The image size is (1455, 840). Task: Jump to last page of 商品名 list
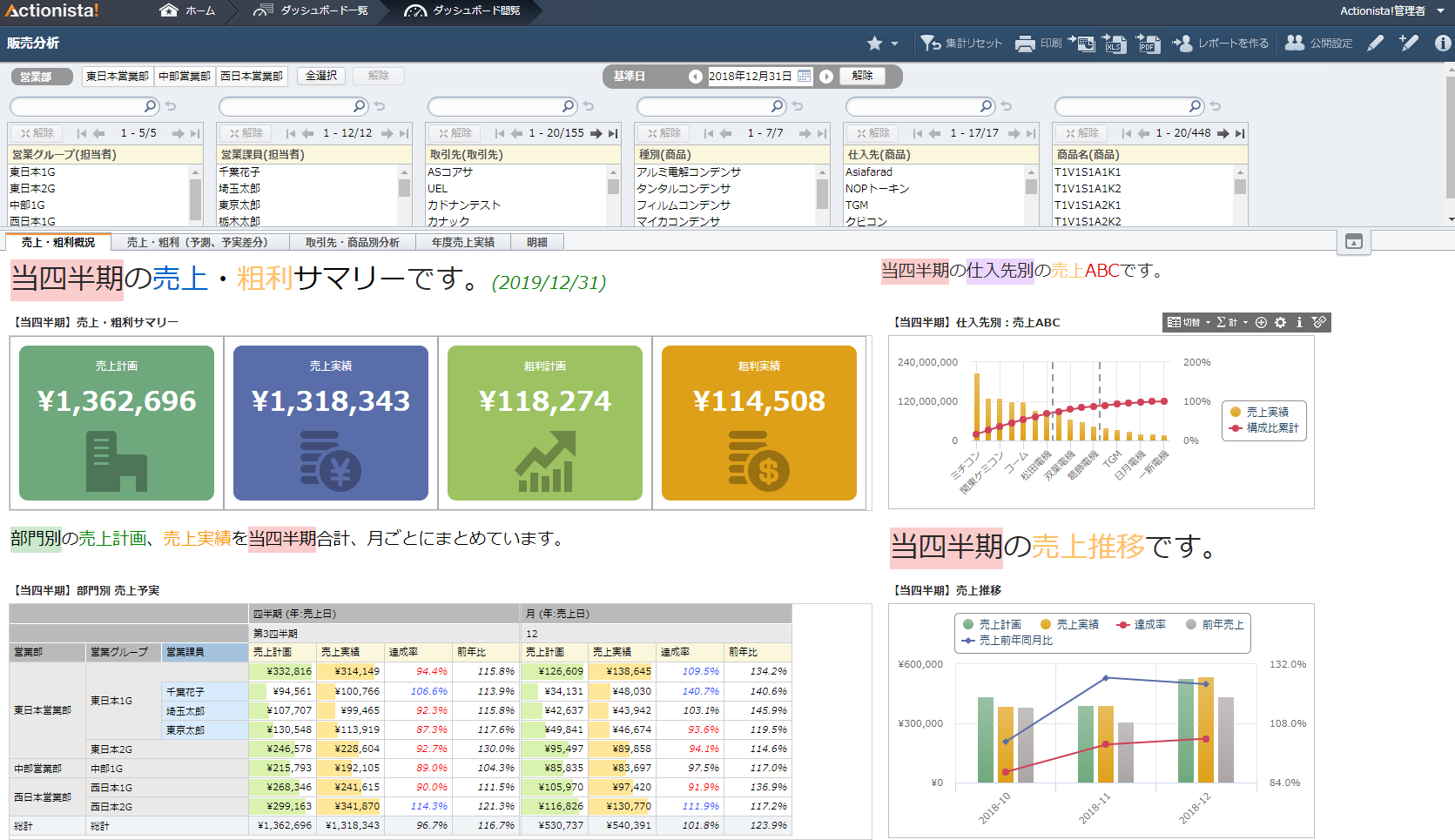pos(1240,133)
